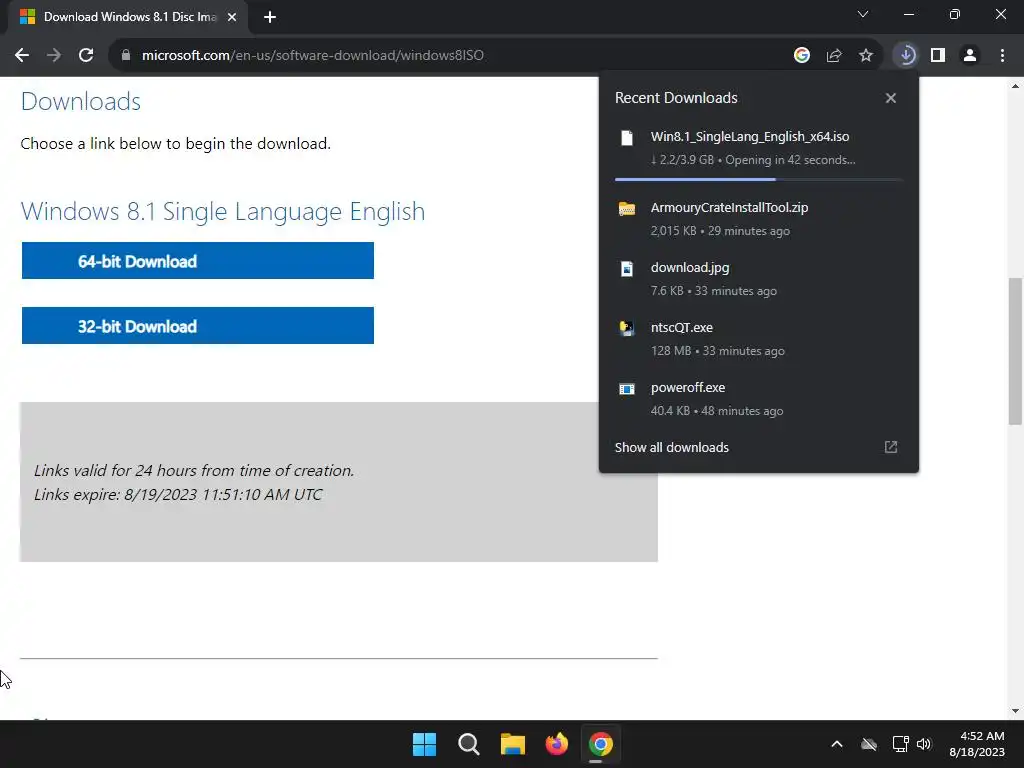Click the forward navigation arrow

[54, 56]
